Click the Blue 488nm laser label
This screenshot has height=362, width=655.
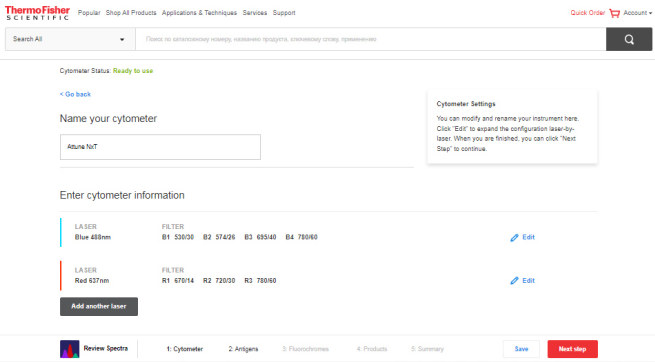coord(93,237)
